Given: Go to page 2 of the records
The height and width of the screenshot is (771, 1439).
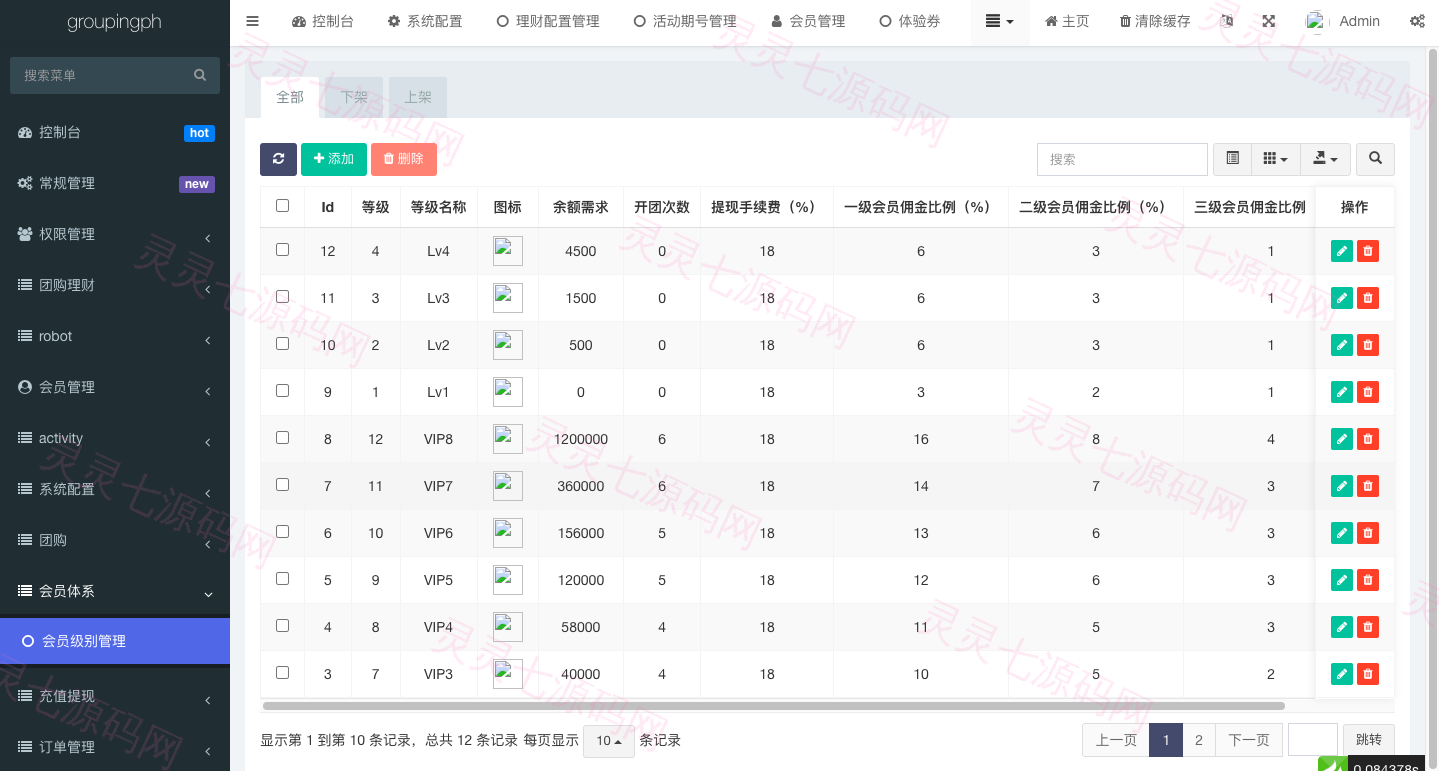Looking at the screenshot, I should (x=1199, y=740).
